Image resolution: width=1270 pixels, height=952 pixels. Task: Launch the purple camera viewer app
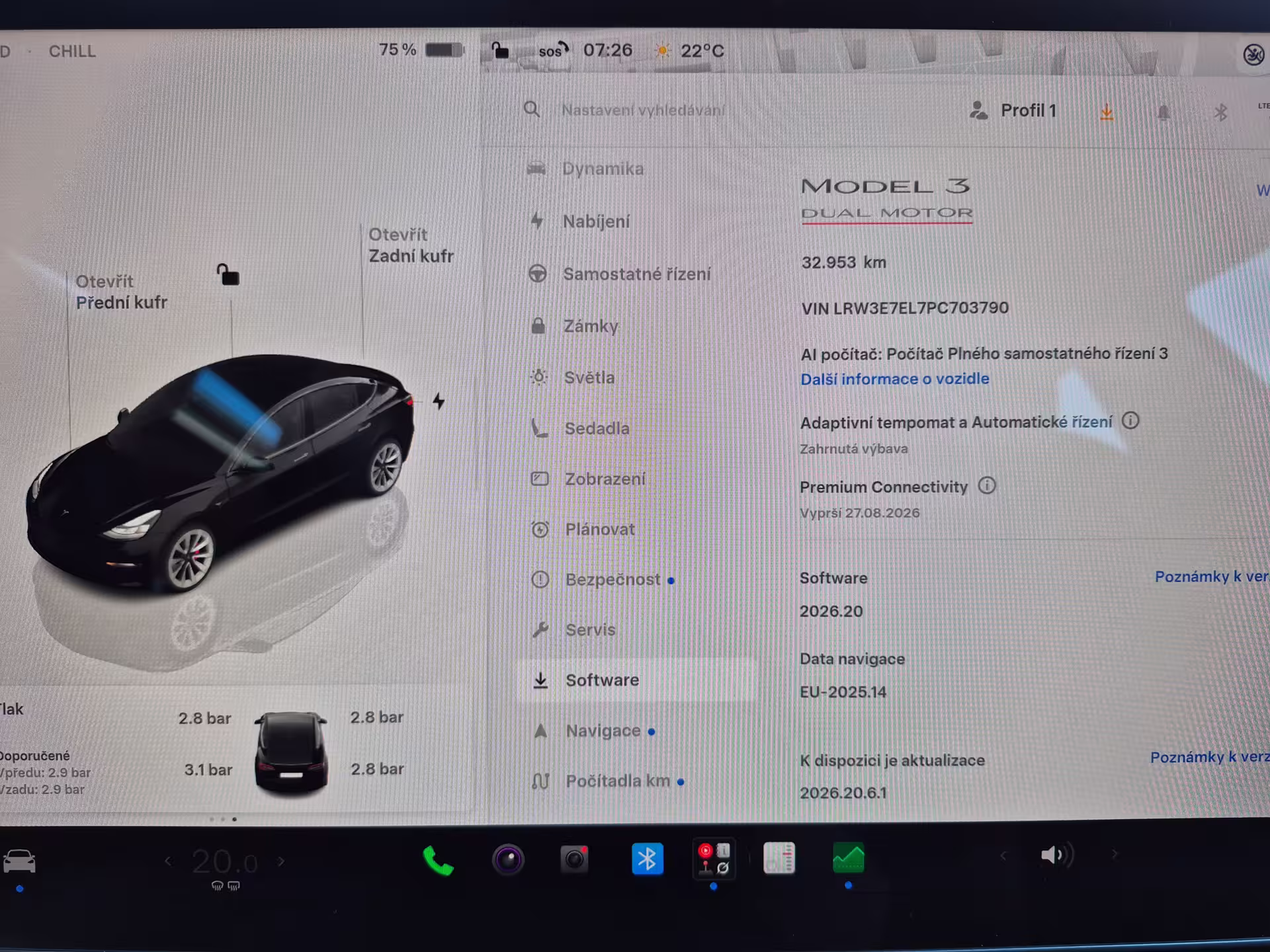(508, 859)
